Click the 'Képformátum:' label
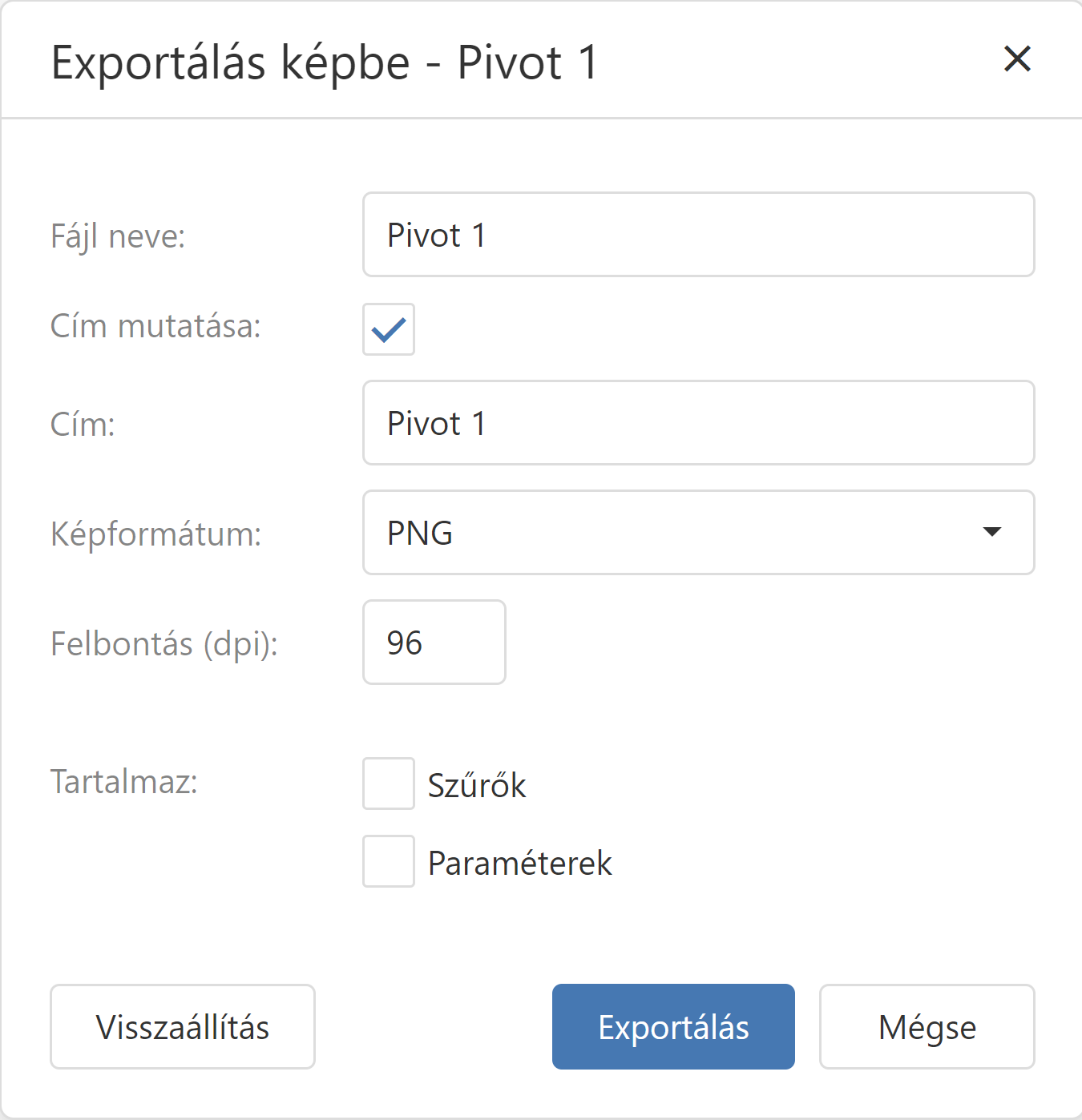The height and width of the screenshot is (1120, 1082). pyautogui.click(x=155, y=534)
